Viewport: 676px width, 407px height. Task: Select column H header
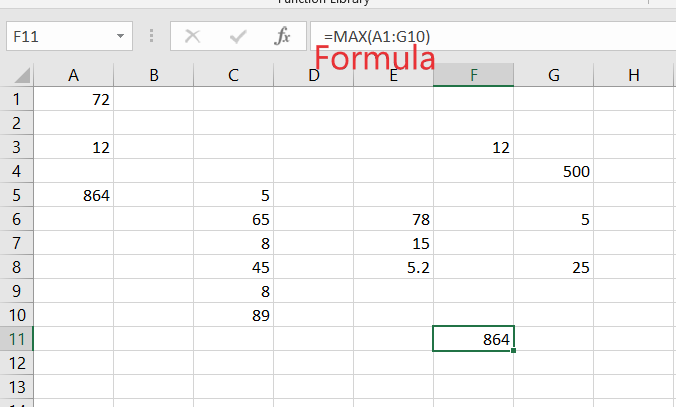point(634,75)
